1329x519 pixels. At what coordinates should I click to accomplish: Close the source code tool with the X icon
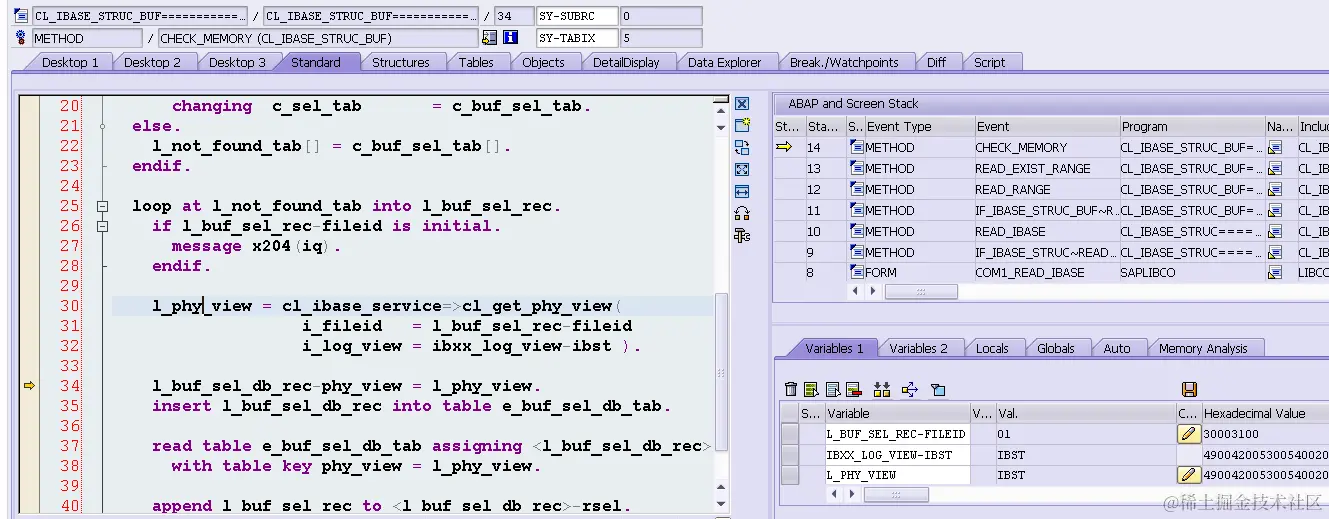[x=742, y=104]
